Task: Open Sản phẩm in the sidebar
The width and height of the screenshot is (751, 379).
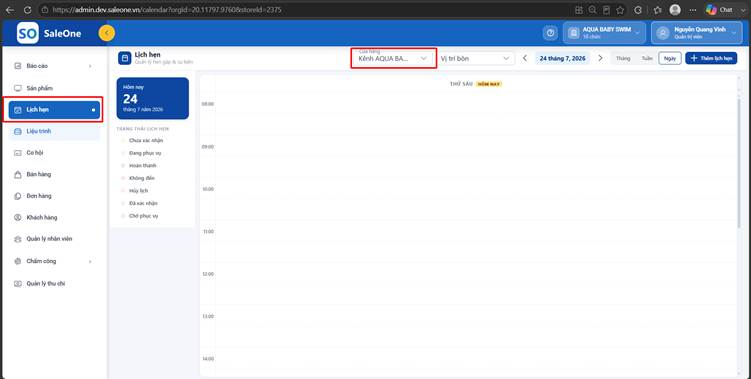Action: click(x=54, y=88)
